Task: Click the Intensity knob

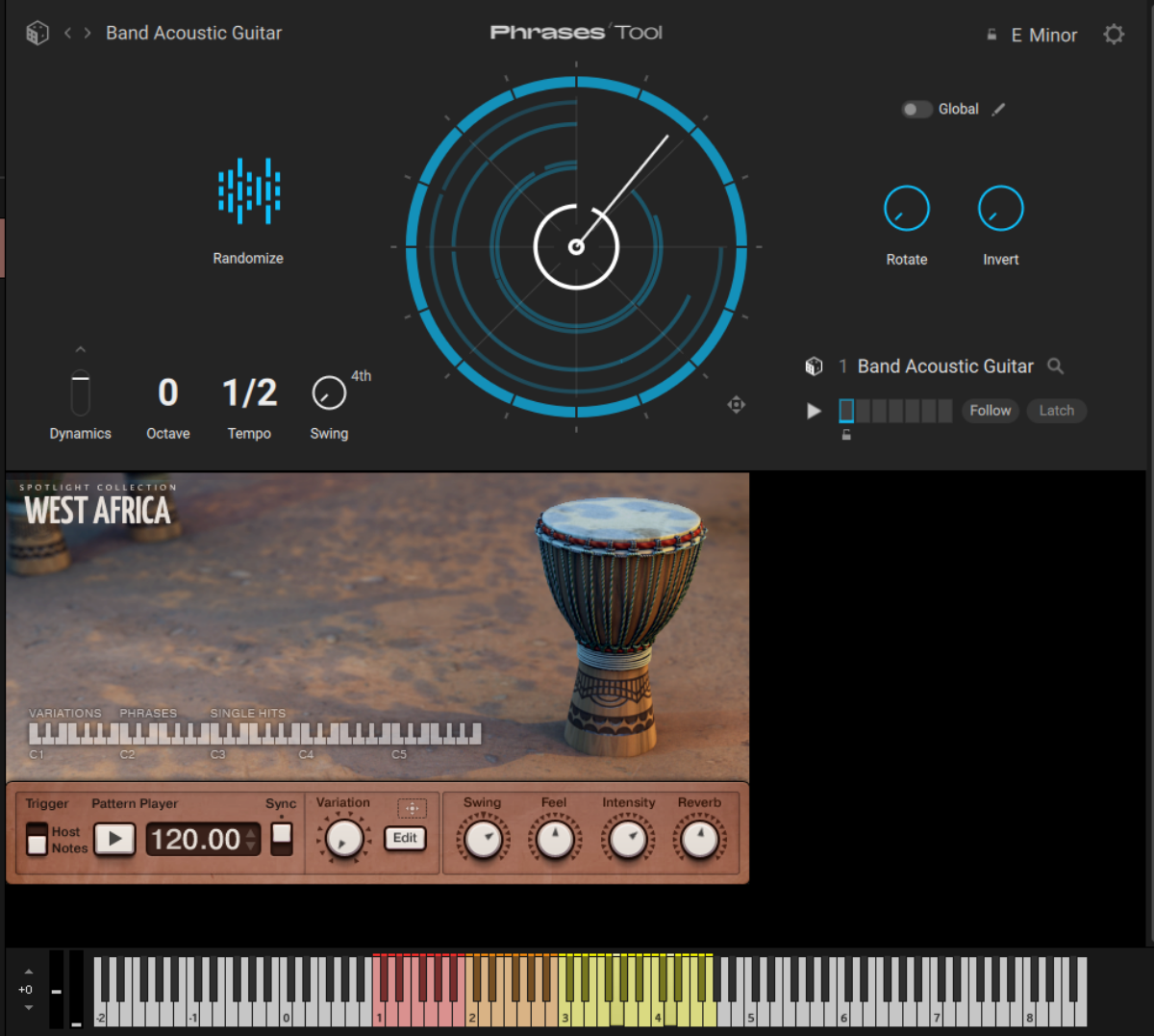Action: 628,839
